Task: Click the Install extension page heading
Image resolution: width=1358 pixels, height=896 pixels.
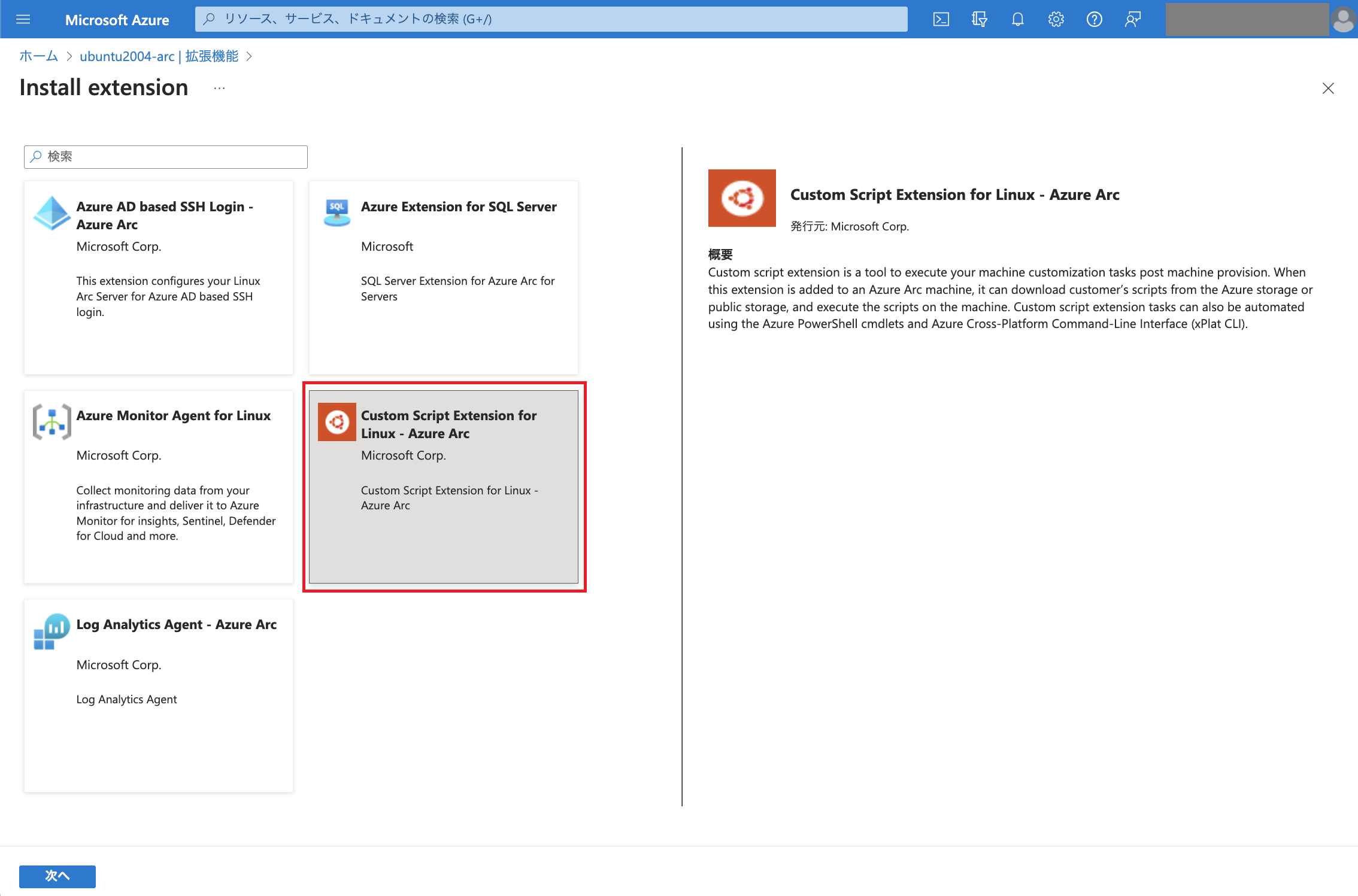Action: [x=104, y=87]
